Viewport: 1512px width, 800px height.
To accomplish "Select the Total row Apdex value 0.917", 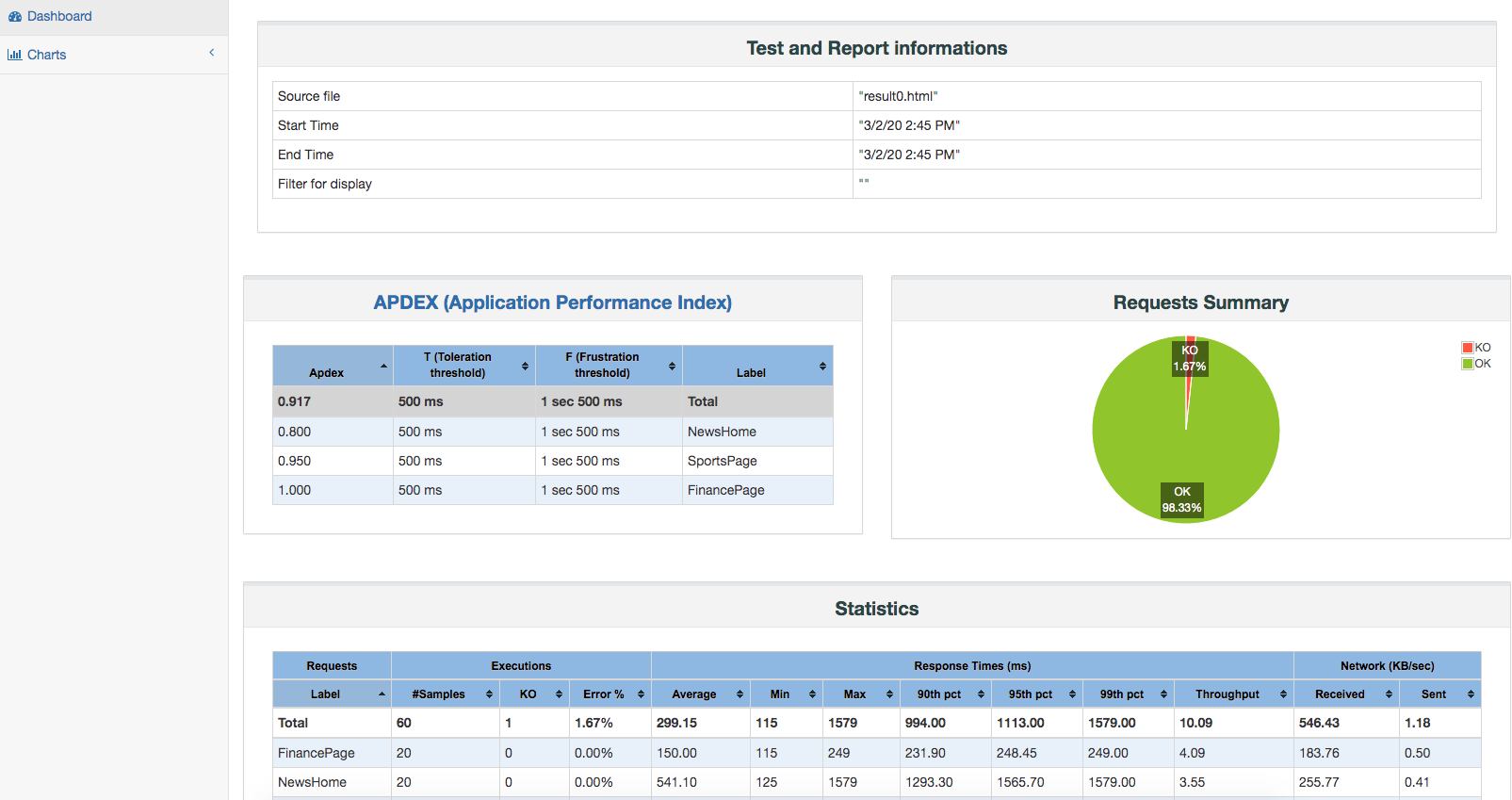I will coord(294,401).
